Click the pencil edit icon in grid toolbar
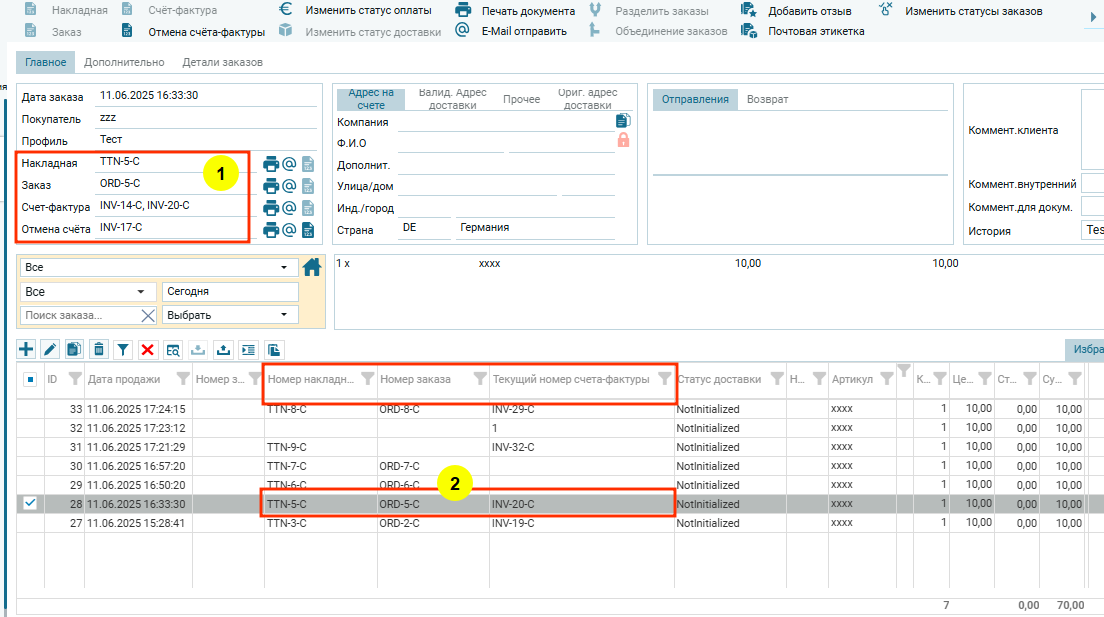The height and width of the screenshot is (617, 1104). tap(50, 349)
